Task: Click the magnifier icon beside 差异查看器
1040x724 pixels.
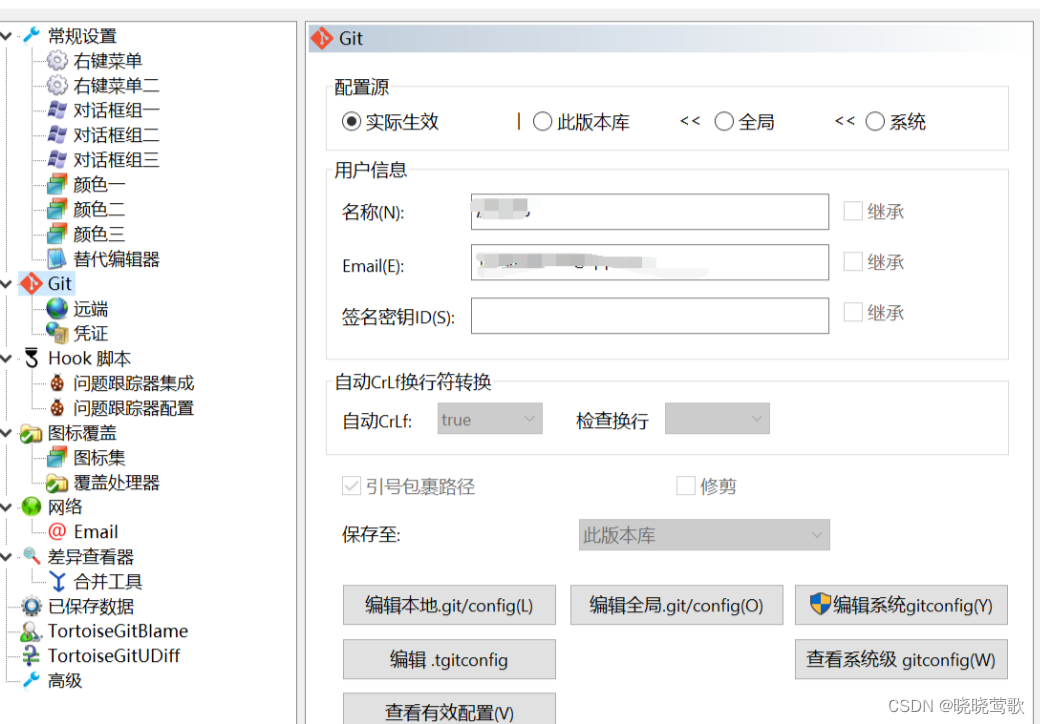Action: [31, 556]
